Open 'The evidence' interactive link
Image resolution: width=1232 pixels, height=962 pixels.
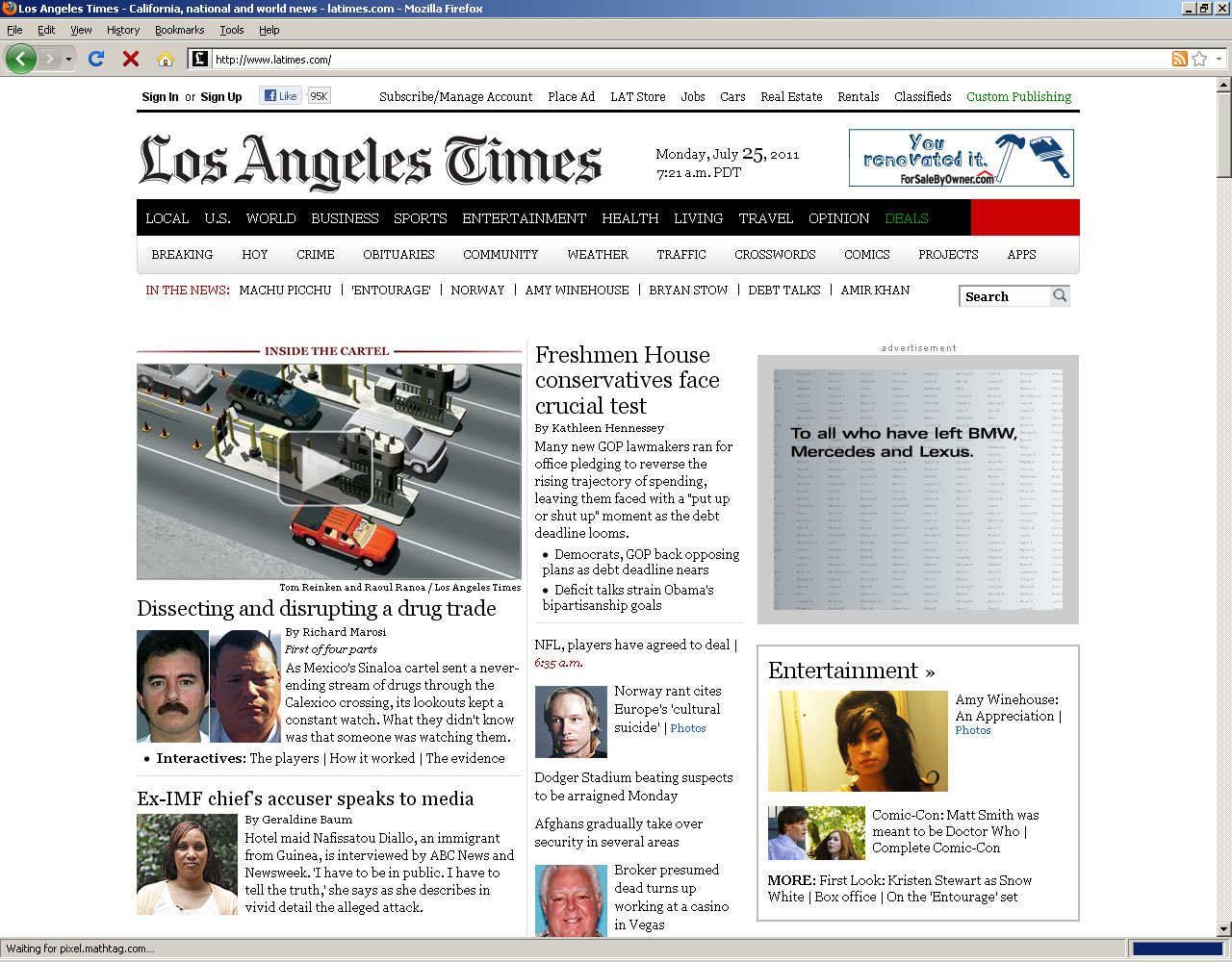point(465,759)
